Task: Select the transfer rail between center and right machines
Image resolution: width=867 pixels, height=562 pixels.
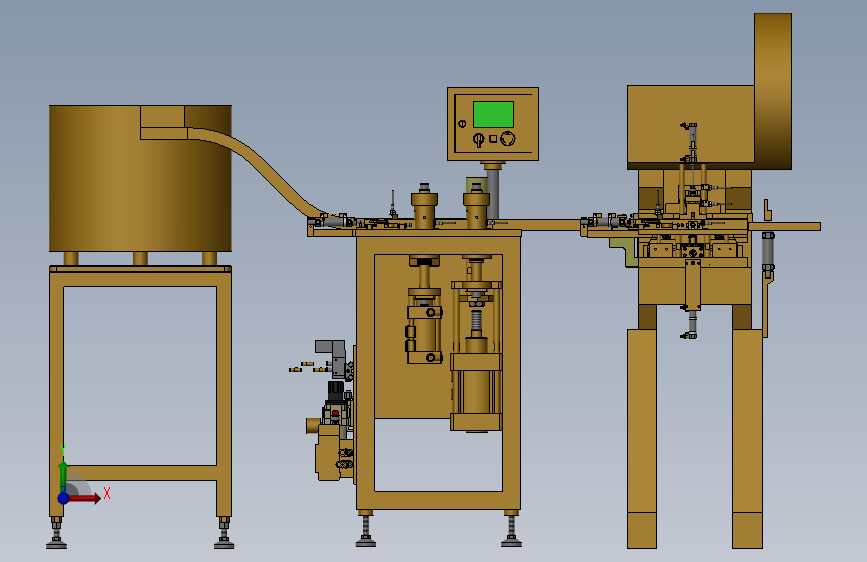Action: click(551, 225)
